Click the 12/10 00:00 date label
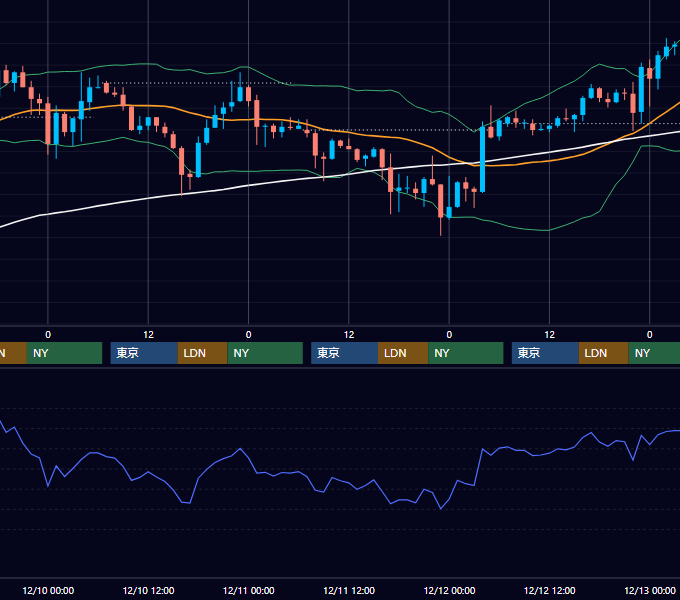This screenshot has width=680, height=600. pos(48,590)
